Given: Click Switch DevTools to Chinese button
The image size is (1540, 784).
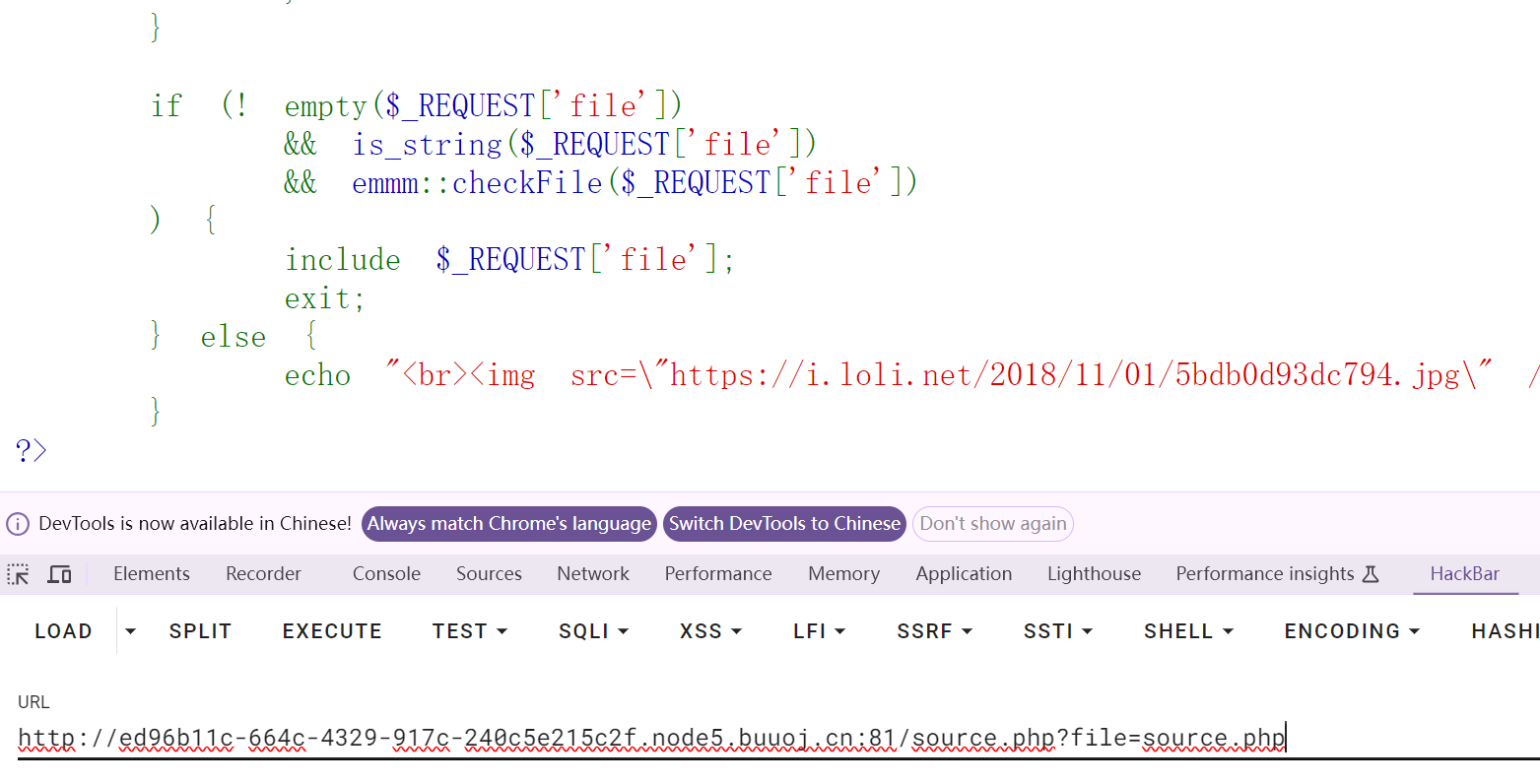Looking at the screenshot, I should point(785,524).
